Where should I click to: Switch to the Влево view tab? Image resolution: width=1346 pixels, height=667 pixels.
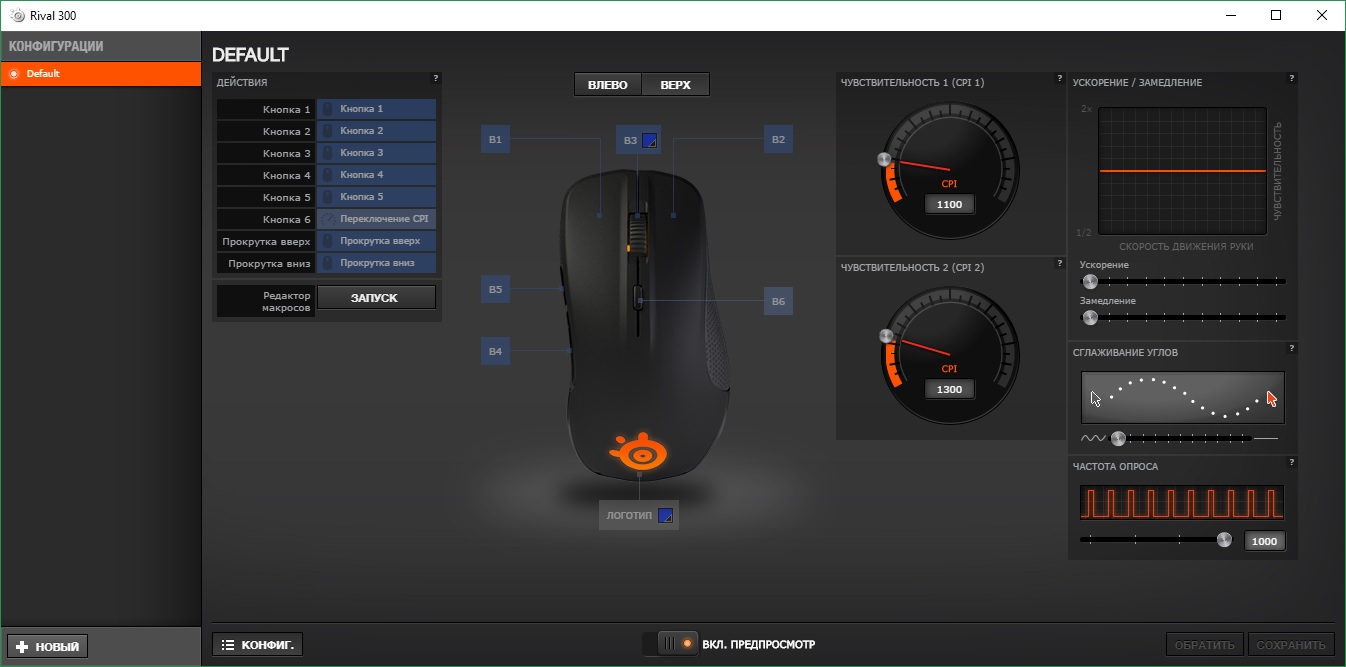pyautogui.click(x=608, y=85)
